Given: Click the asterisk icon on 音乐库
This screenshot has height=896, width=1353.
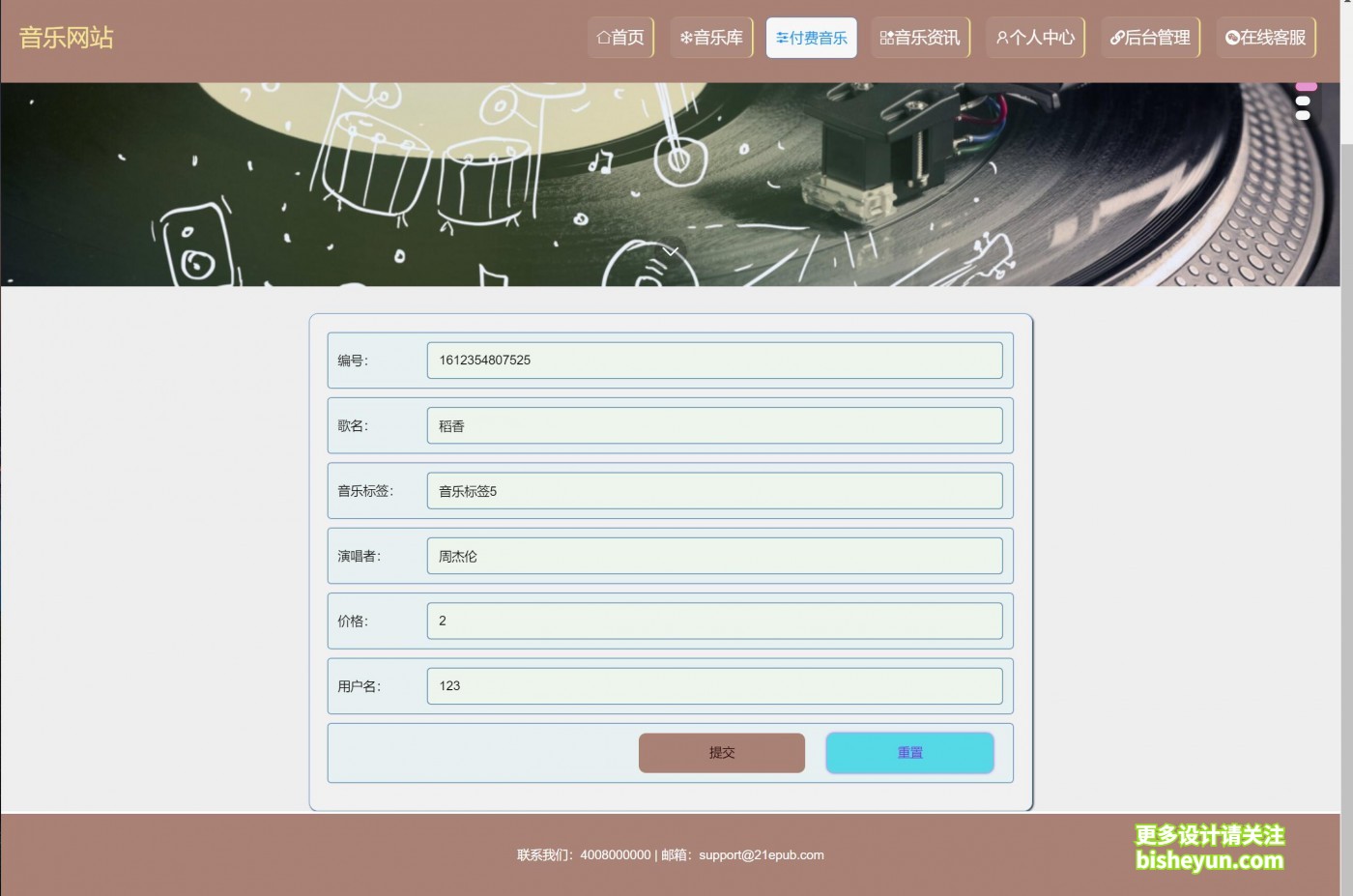Looking at the screenshot, I should (x=687, y=37).
